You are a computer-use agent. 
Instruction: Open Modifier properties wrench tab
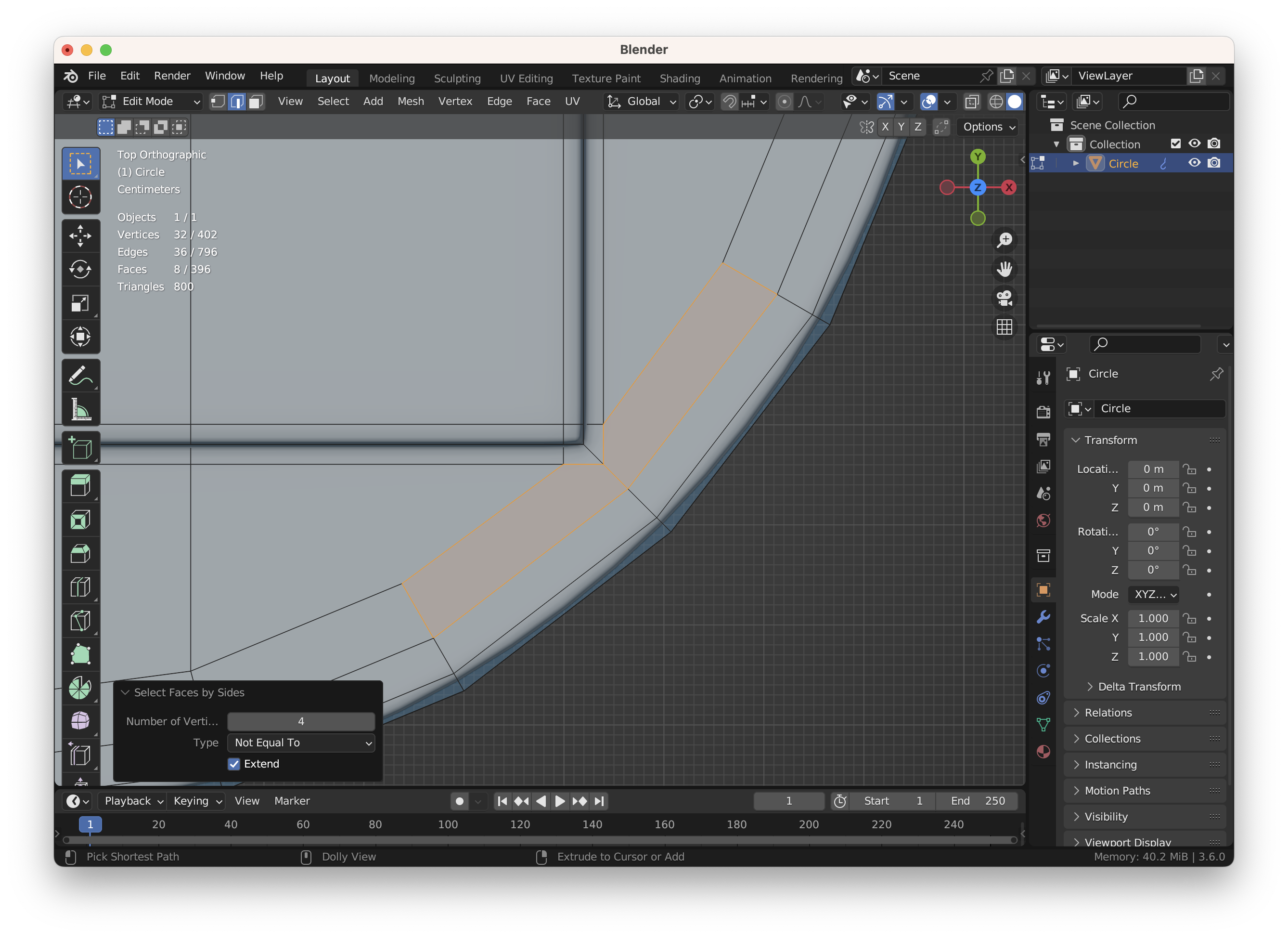pyautogui.click(x=1043, y=616)
